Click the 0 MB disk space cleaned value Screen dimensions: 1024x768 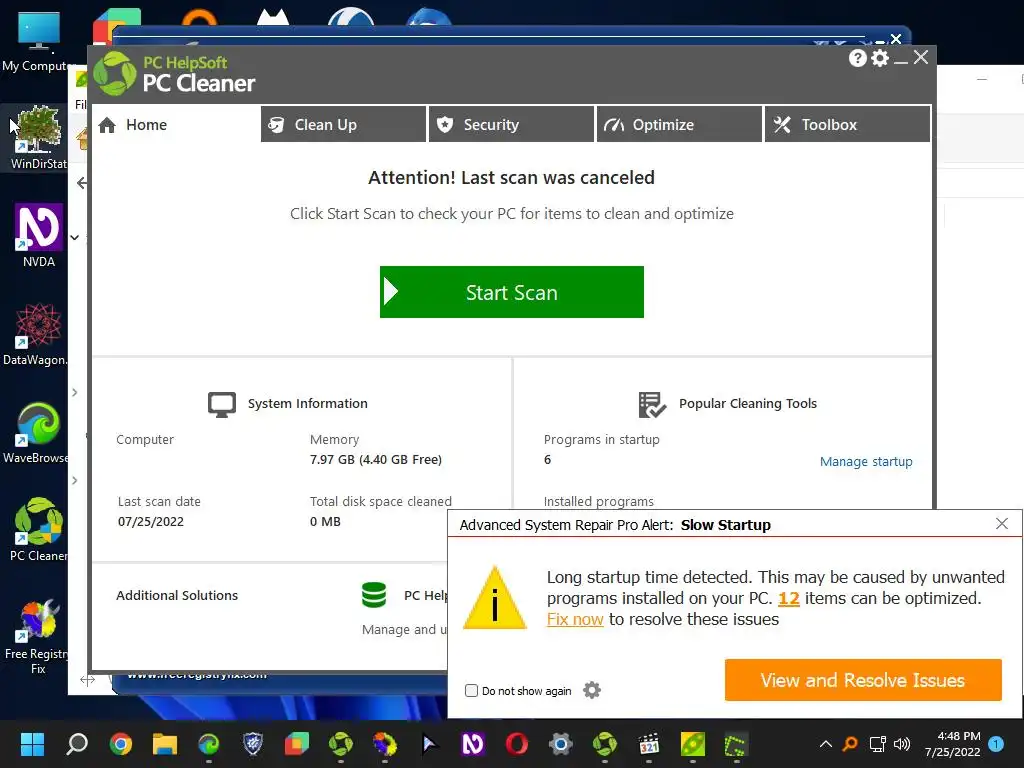click(x=325, y=522)
